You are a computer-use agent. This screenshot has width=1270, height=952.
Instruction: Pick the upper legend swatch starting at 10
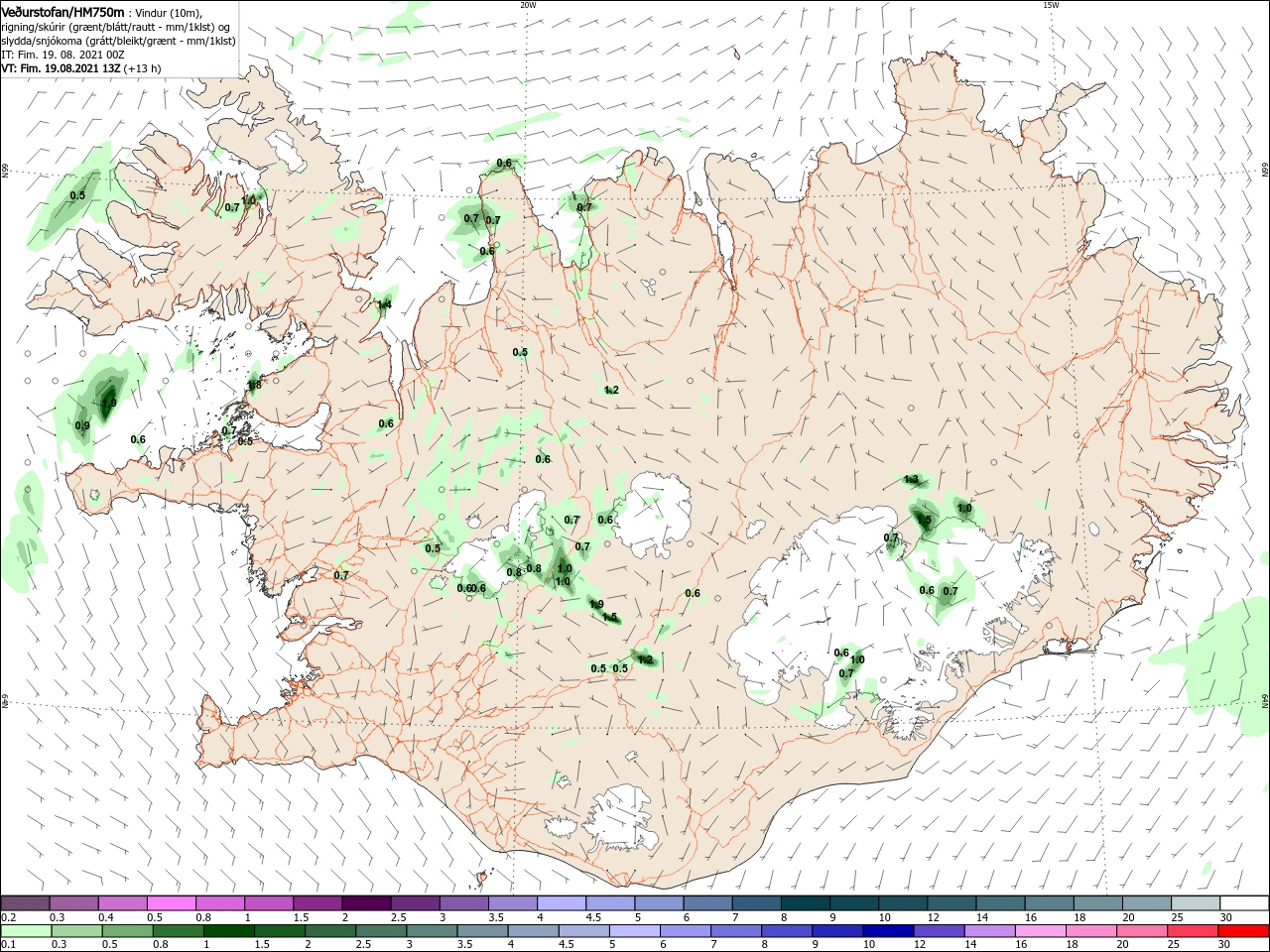(903, 903)
